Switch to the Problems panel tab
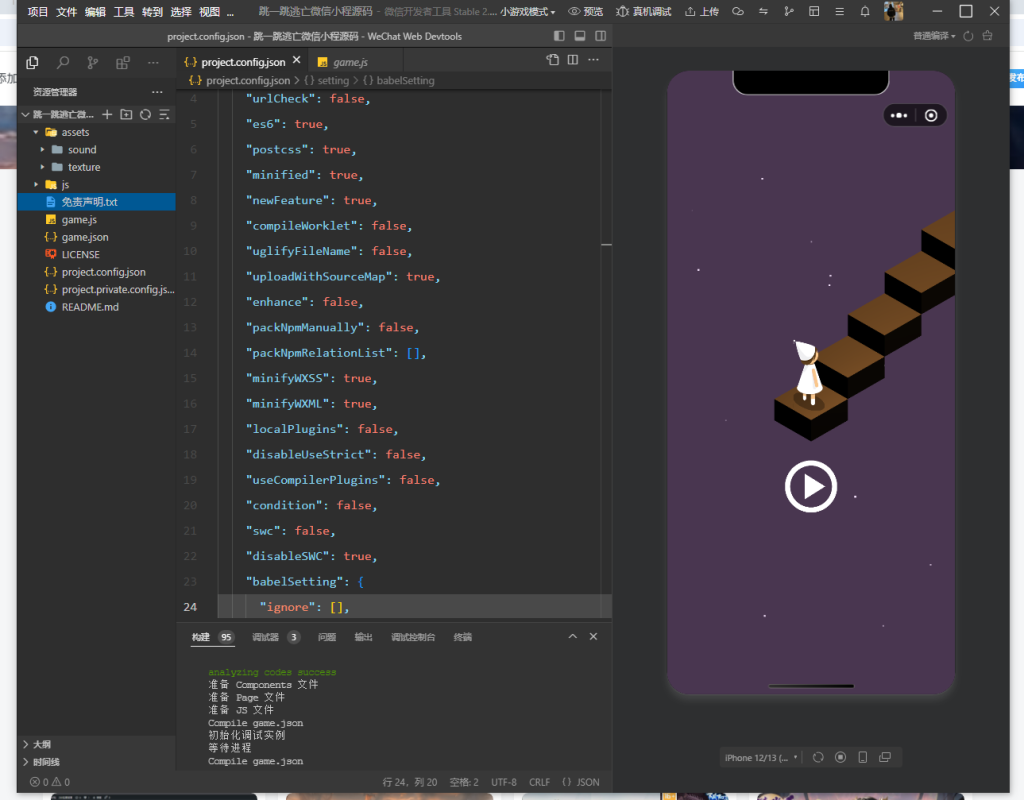The image size is (1024, 800). (x=327, y=637)
